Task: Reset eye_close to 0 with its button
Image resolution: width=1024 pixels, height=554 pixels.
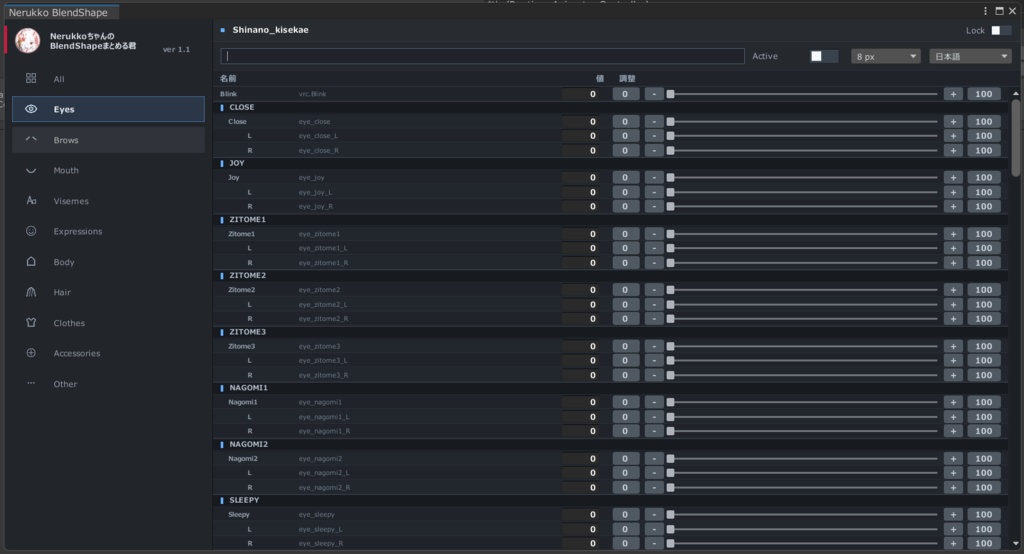Action: pyautogui.click(x=625, y=122)
